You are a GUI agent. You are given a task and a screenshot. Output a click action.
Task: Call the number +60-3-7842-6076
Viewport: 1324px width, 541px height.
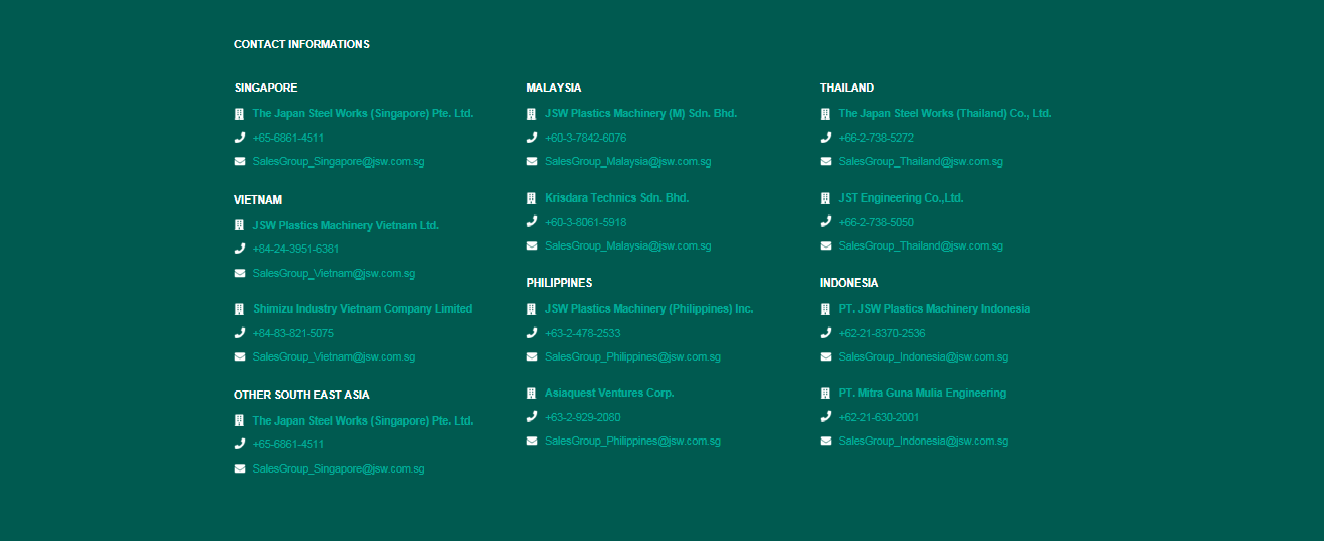tap(586, 138)
